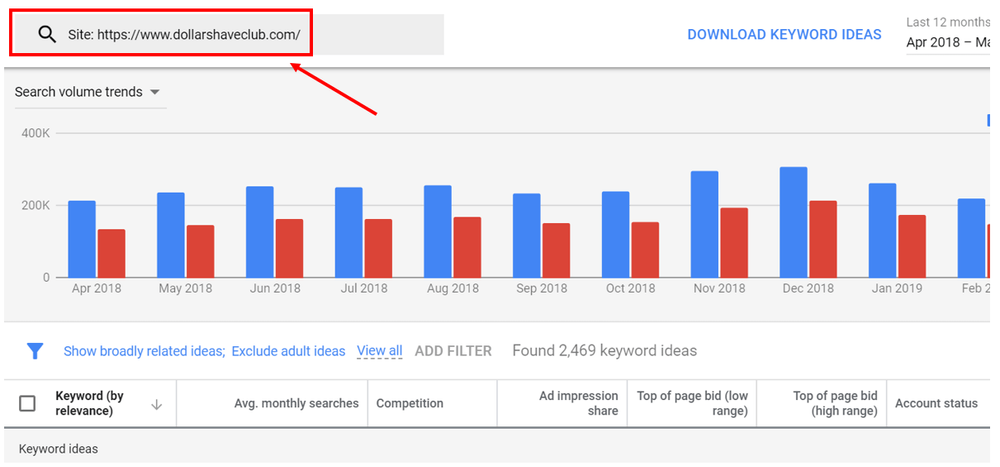Click DOWNLOAD KEYWORD IDEAS

(784, 34)
